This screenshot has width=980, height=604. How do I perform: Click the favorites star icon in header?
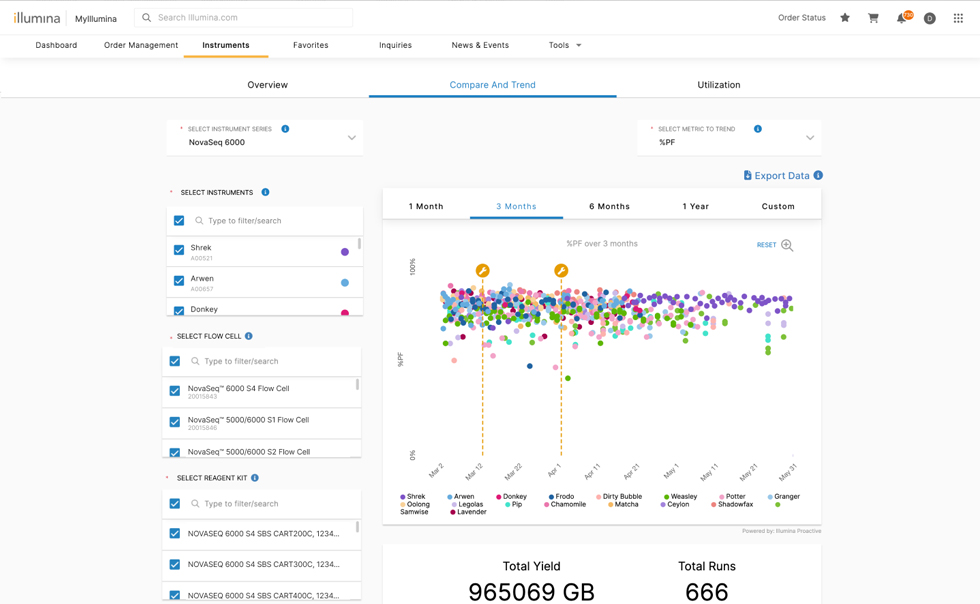click(845, 18)
